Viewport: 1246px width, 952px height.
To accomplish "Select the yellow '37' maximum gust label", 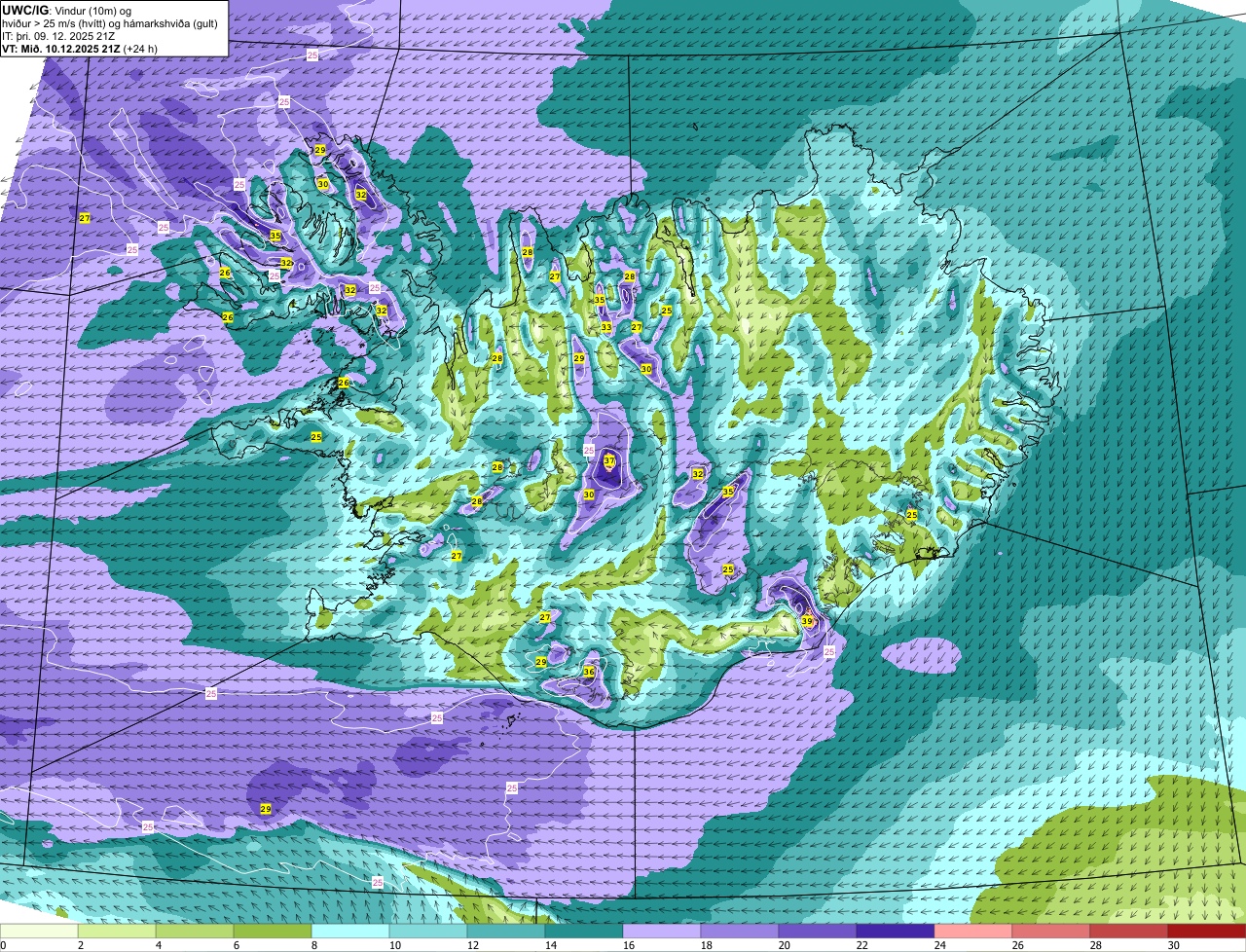I will click(x=609, y=459).
